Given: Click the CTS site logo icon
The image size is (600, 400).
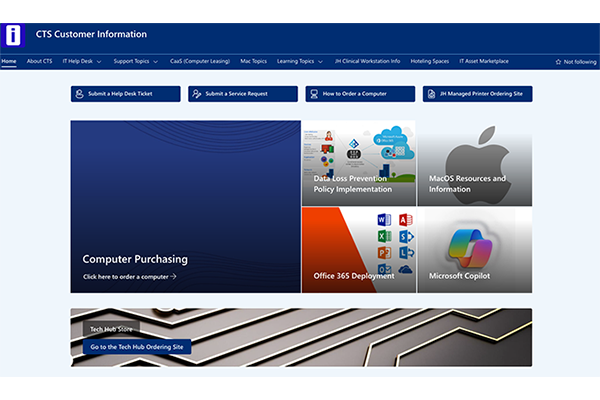Looking at the screenshot, I should [13, 35].
